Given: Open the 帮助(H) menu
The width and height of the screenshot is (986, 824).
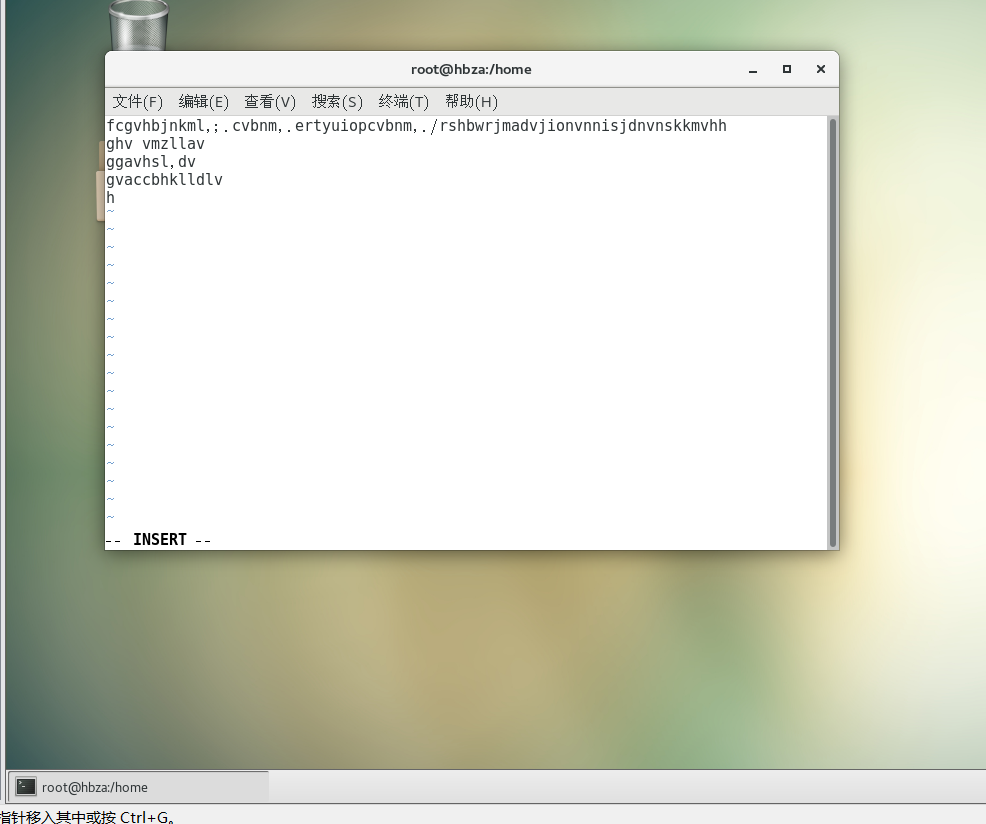Looking at the screenshot, I should pyautogui.click(x=471, y=102).
